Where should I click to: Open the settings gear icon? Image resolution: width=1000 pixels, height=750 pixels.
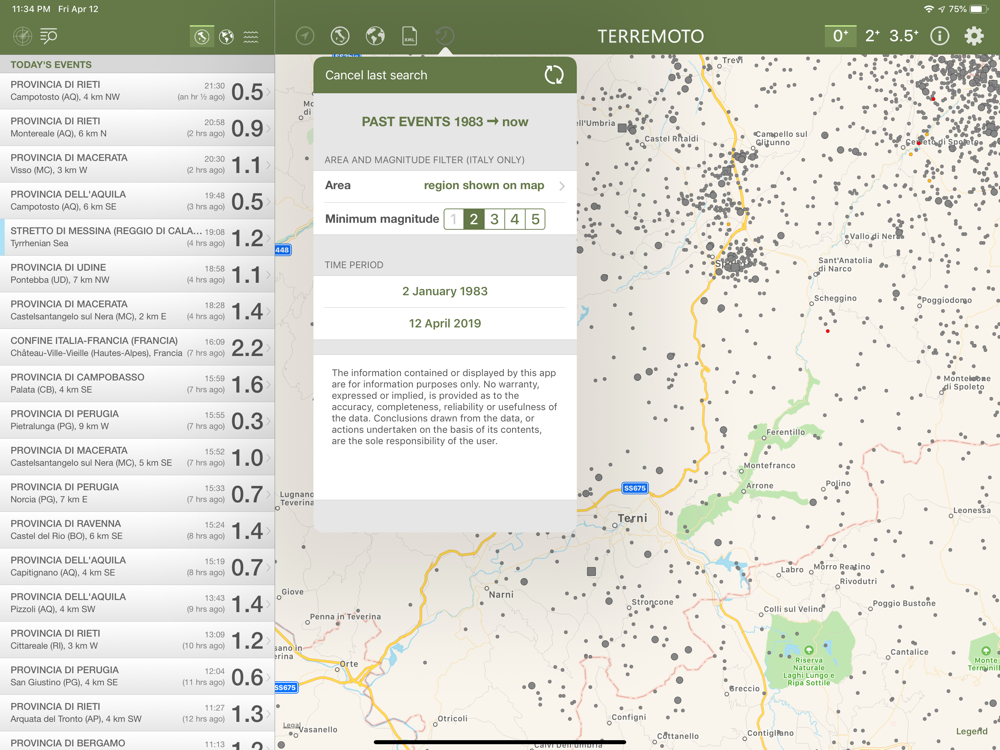pos(974,36)
